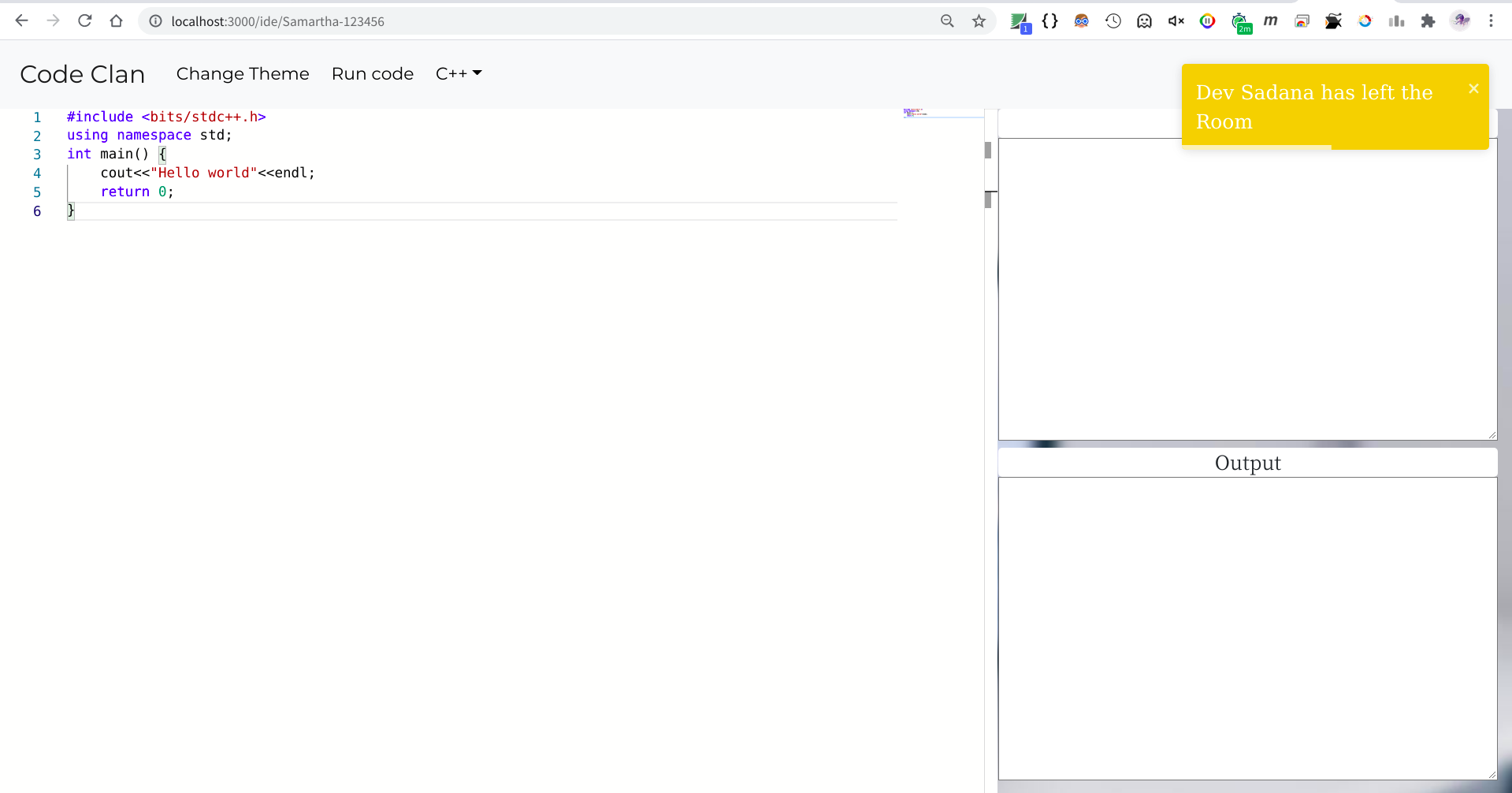Click Run code in the navbar

373,73
